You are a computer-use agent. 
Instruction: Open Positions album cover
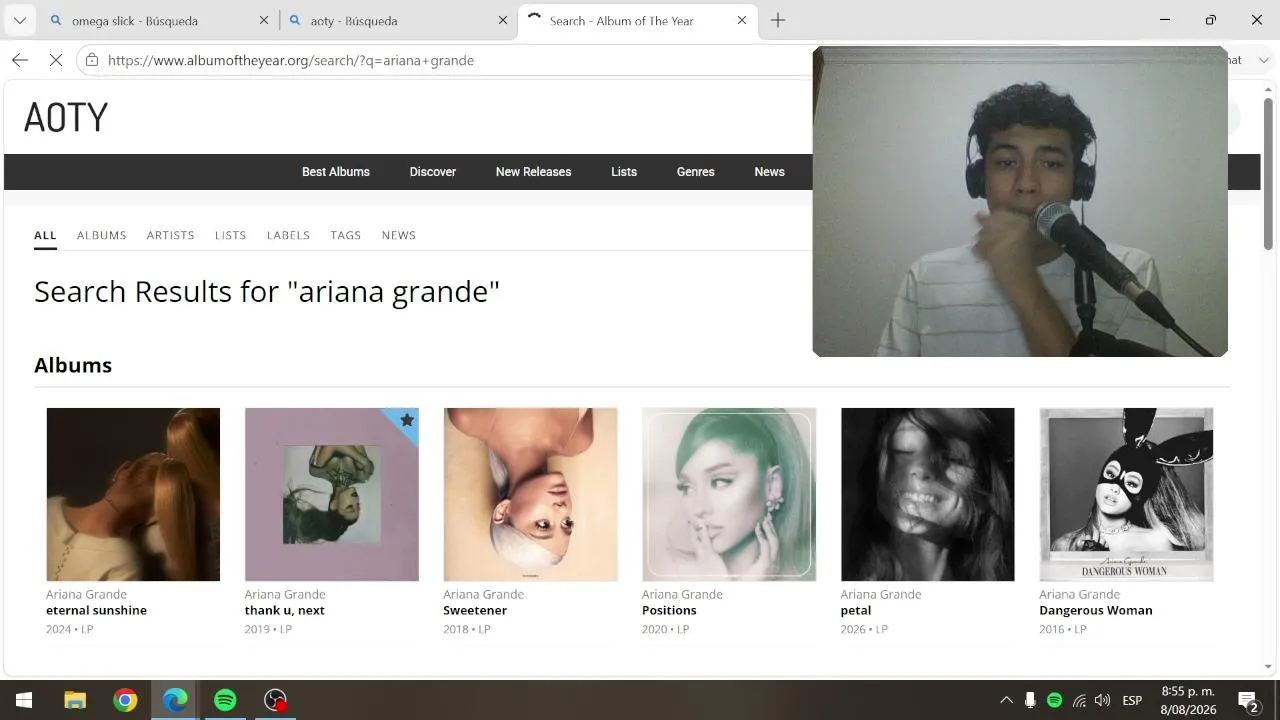click(x=729, y=494)
